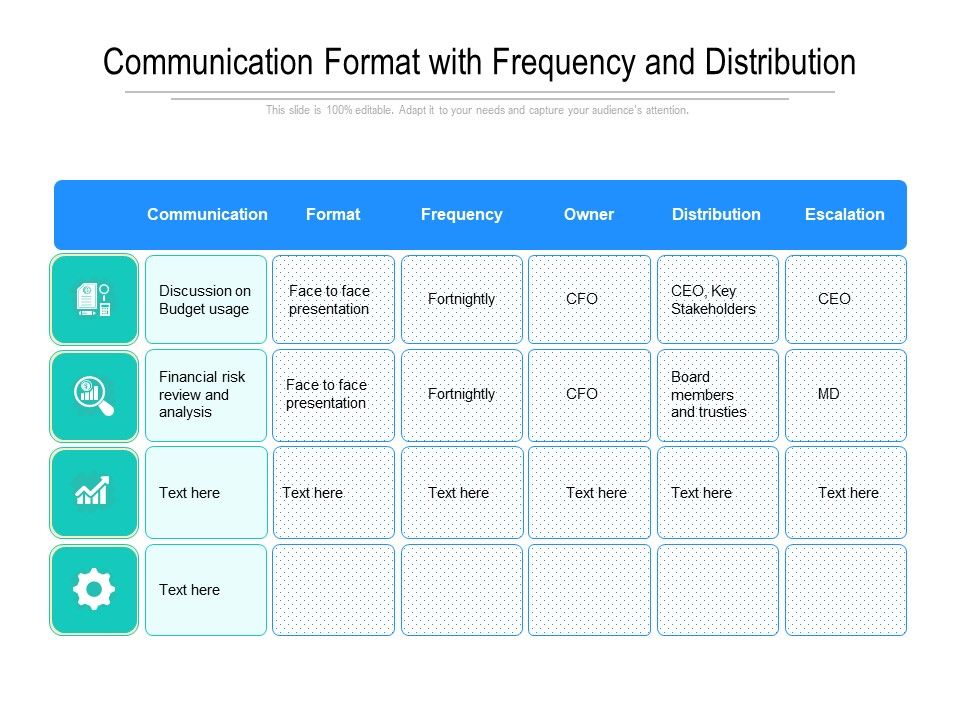Image resolution: width=960 pixels, height=720 pixels.
Task: Select 'Text here' in third row Owner column
Action: coord(590,493)
